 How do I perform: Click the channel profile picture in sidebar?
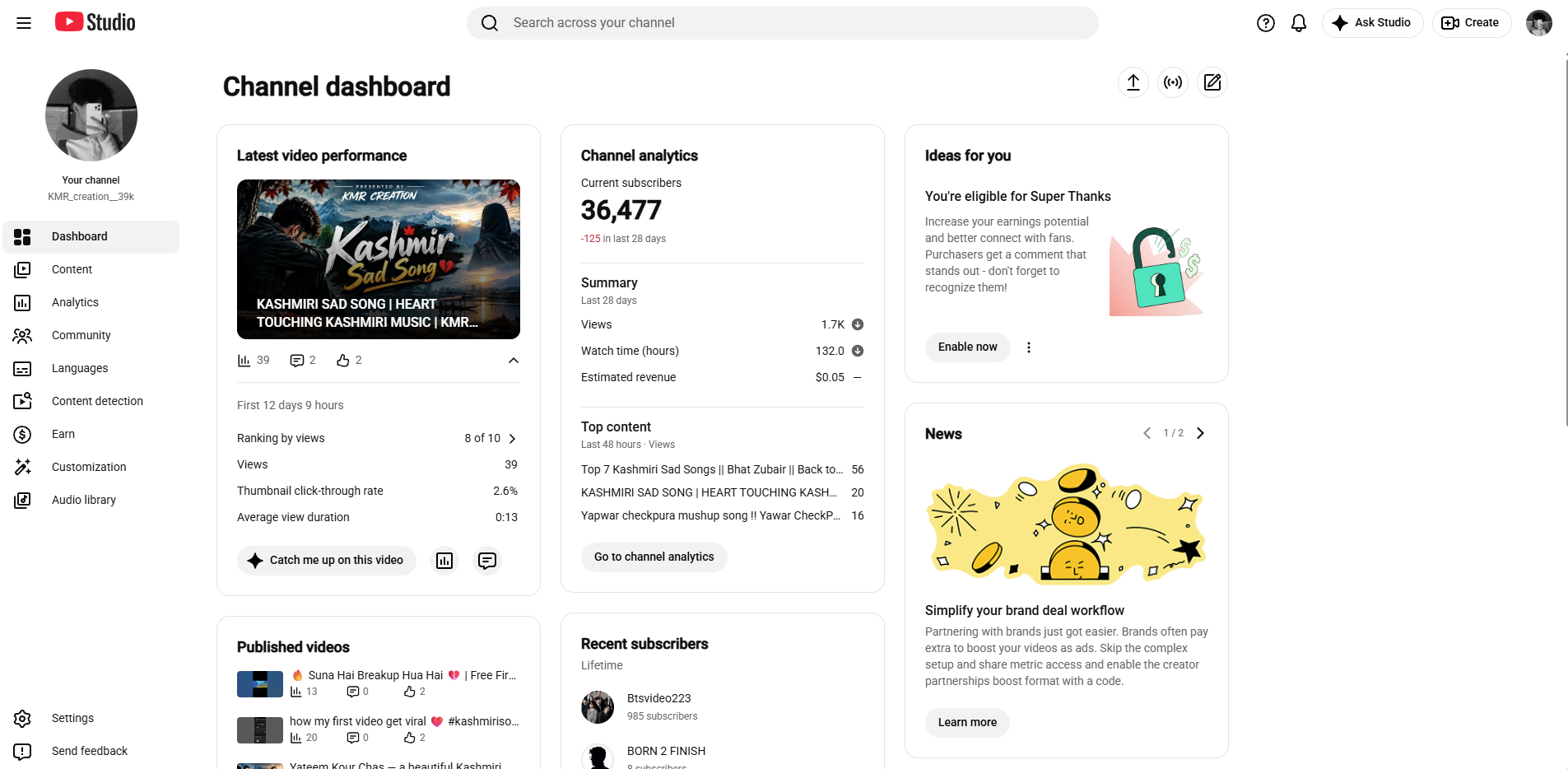tap(91, 115)
